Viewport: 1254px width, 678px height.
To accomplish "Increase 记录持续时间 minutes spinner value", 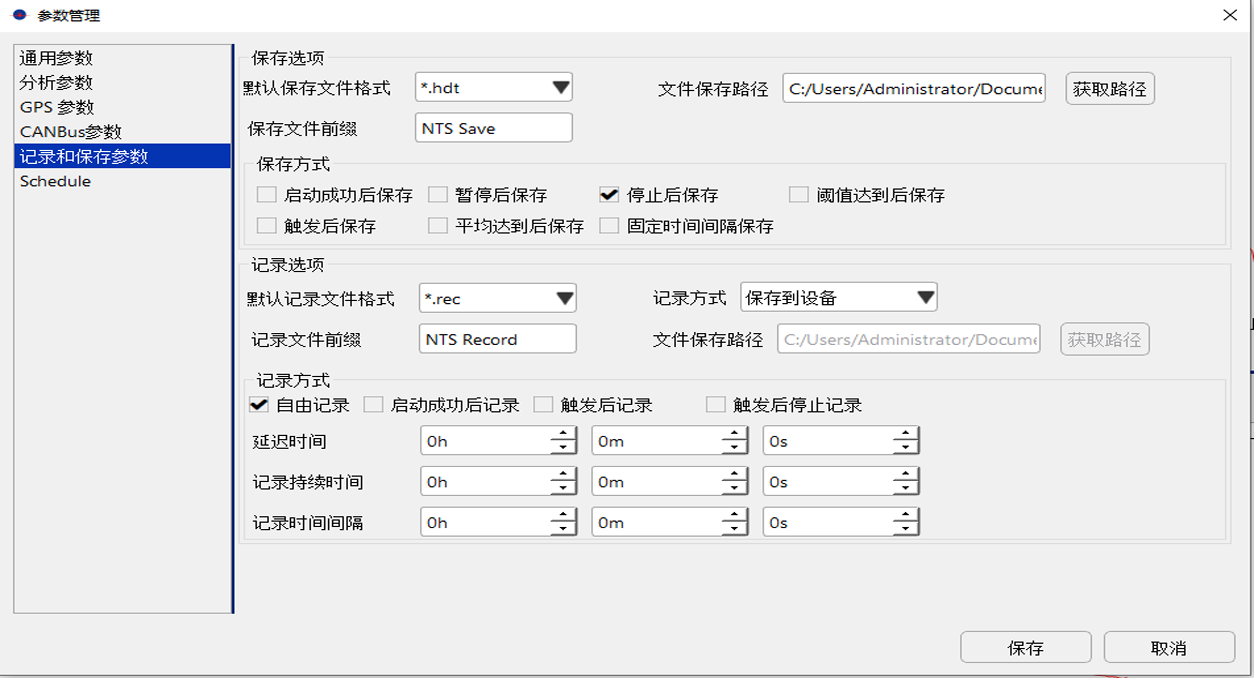I will [x=735, y=475].
